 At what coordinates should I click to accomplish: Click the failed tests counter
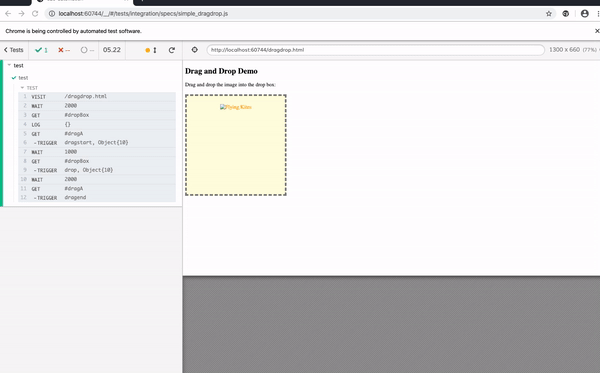[x=64, y=50]
